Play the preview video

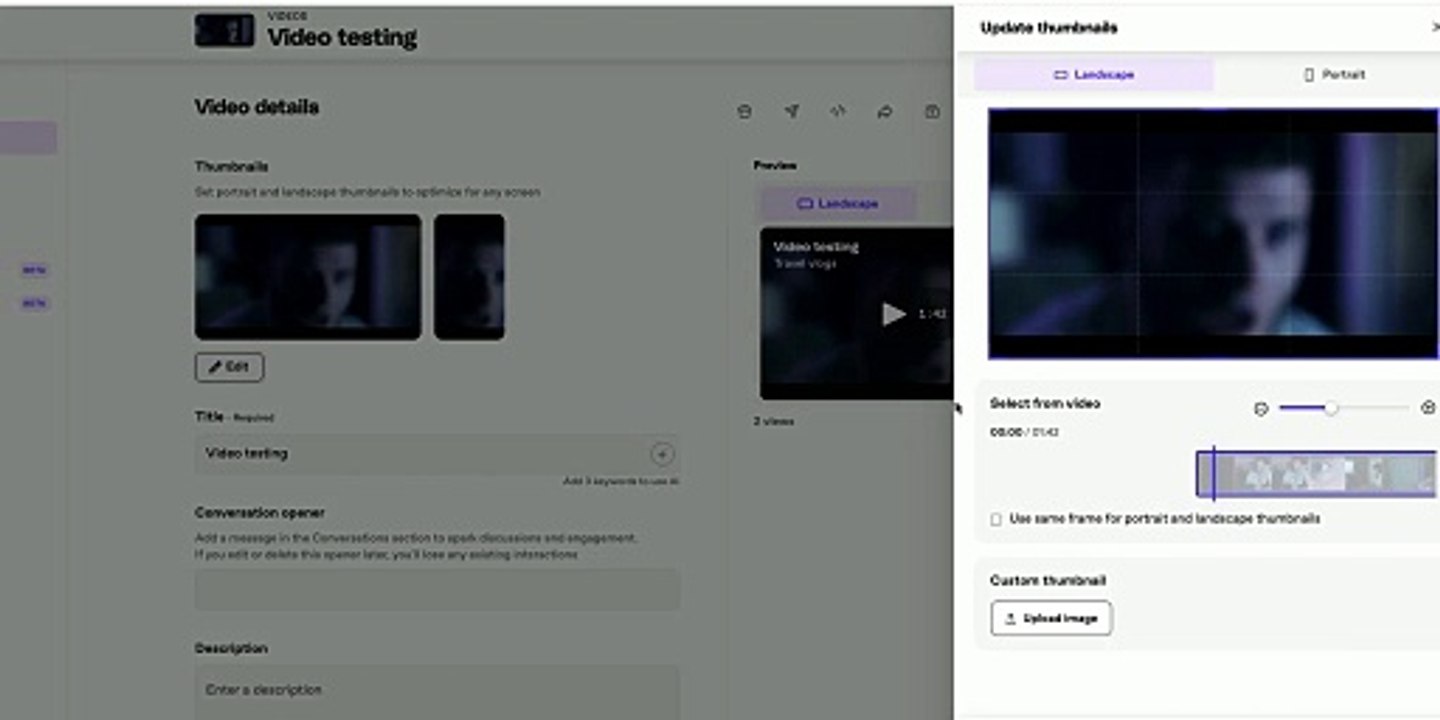point(893,314)
